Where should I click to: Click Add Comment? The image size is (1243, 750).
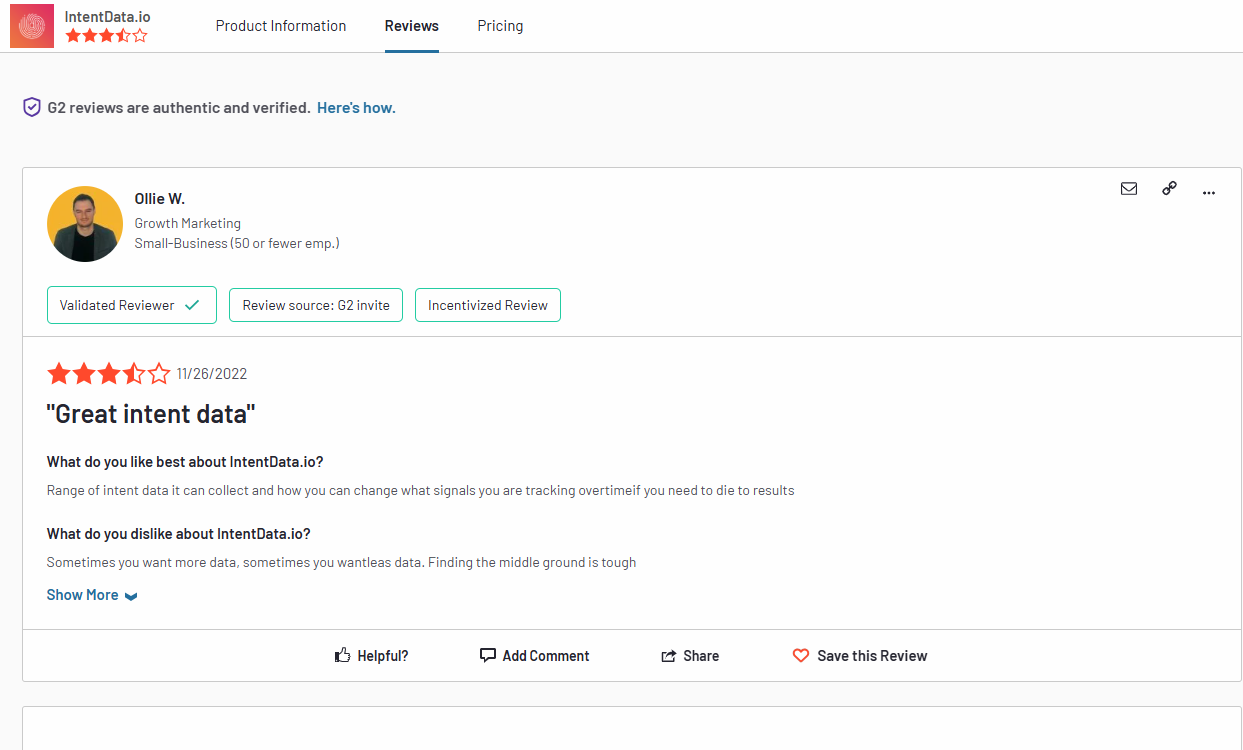click(535, 656)
